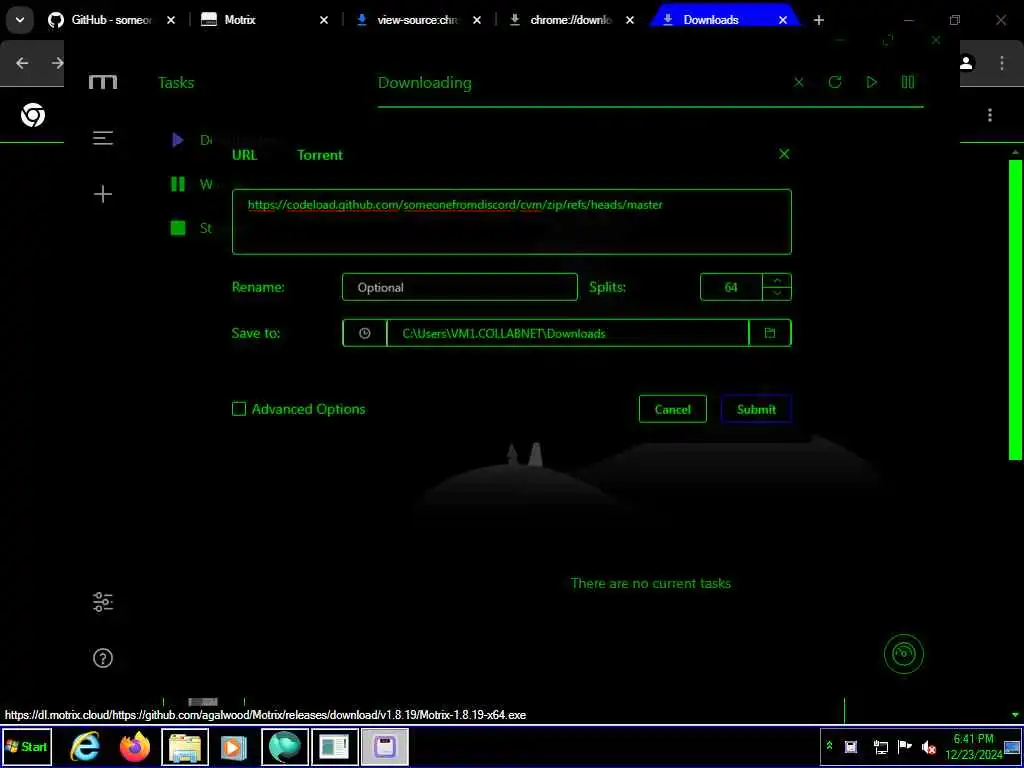This screenshot has width=1024, height=768.
Task: Open the Chrome three-dot menu
Action: [1002, 63]
